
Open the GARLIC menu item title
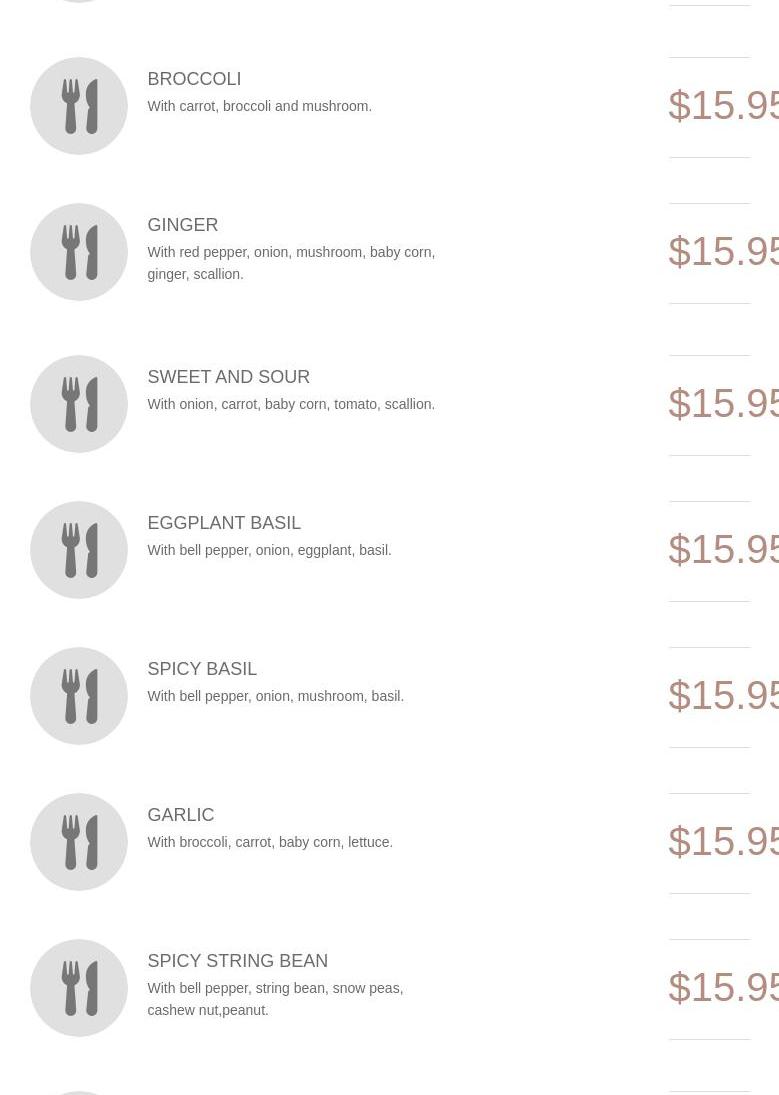pos(181,815)
